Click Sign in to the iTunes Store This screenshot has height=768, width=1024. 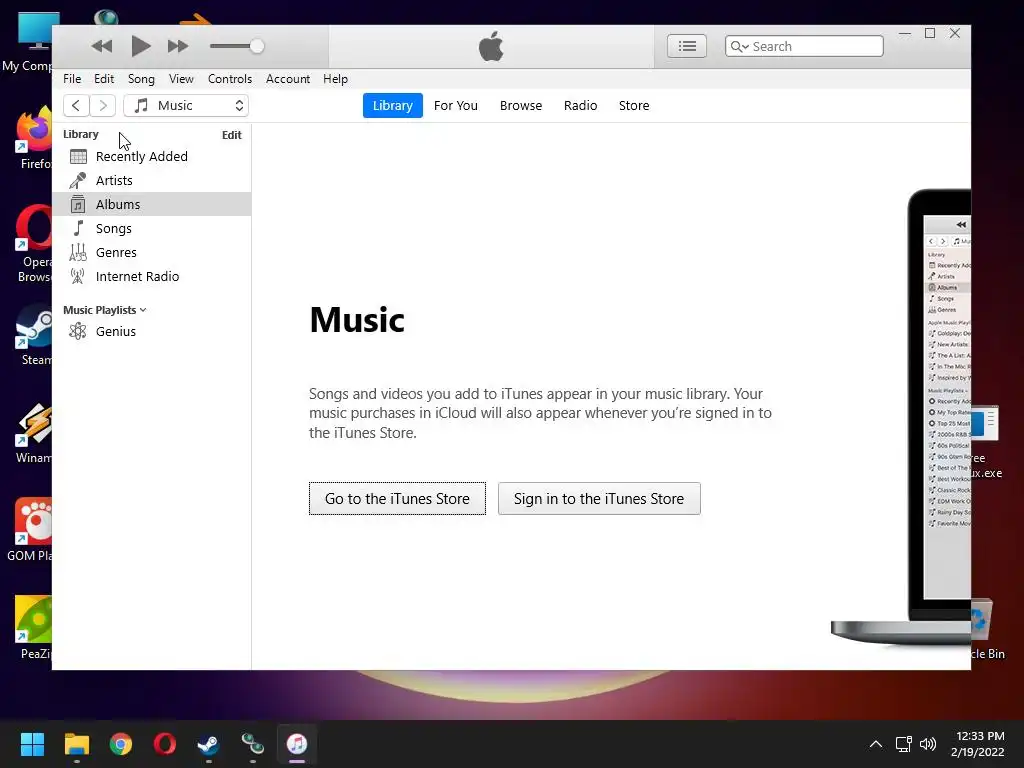pyautogui.click(x=599, y=499)
